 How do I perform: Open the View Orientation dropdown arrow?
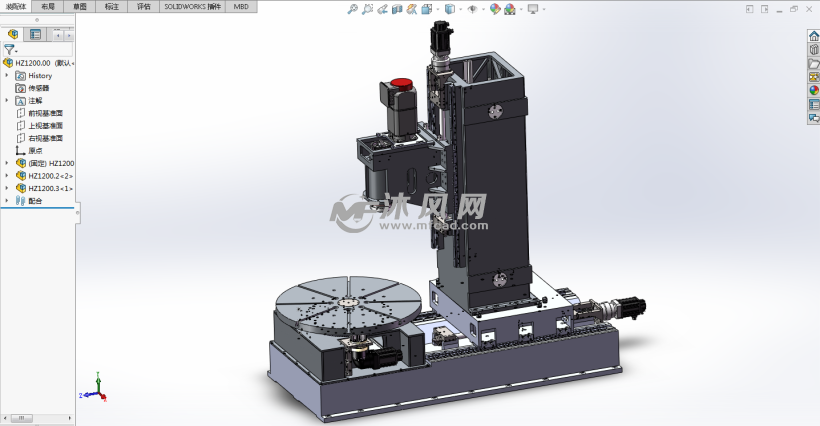(x=438, y=9)
